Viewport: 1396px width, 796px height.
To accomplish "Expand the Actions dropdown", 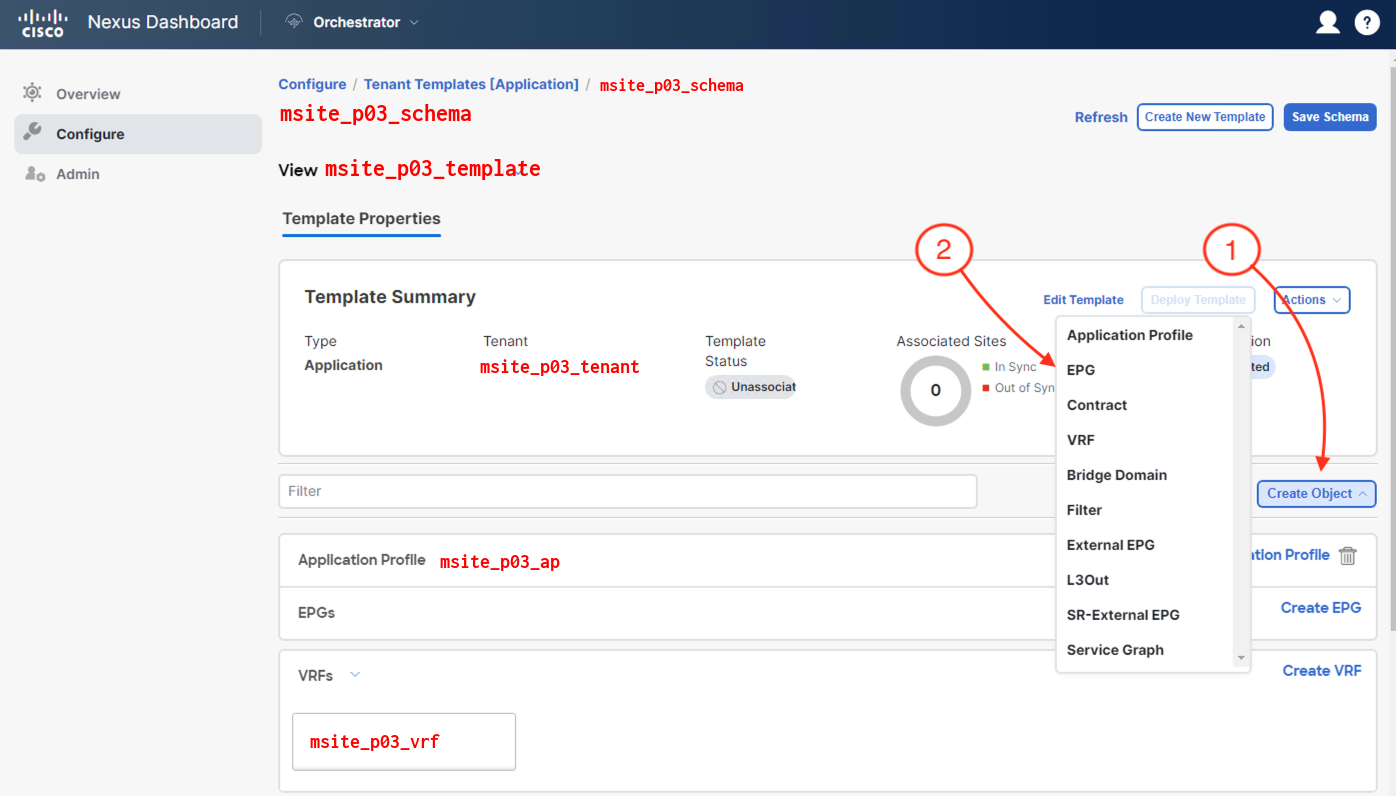I will tap(1311, 300).
